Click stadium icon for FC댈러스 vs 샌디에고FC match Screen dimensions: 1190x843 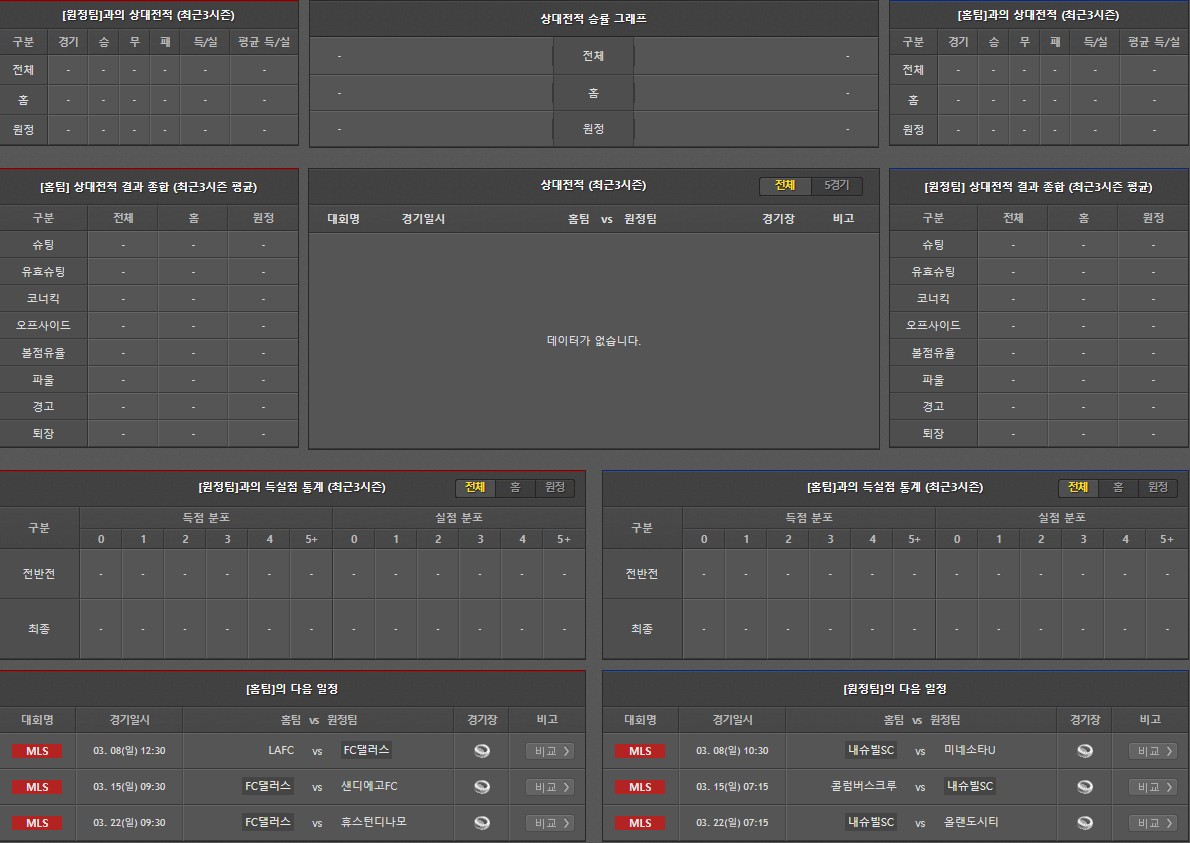[x=482, y=787]
